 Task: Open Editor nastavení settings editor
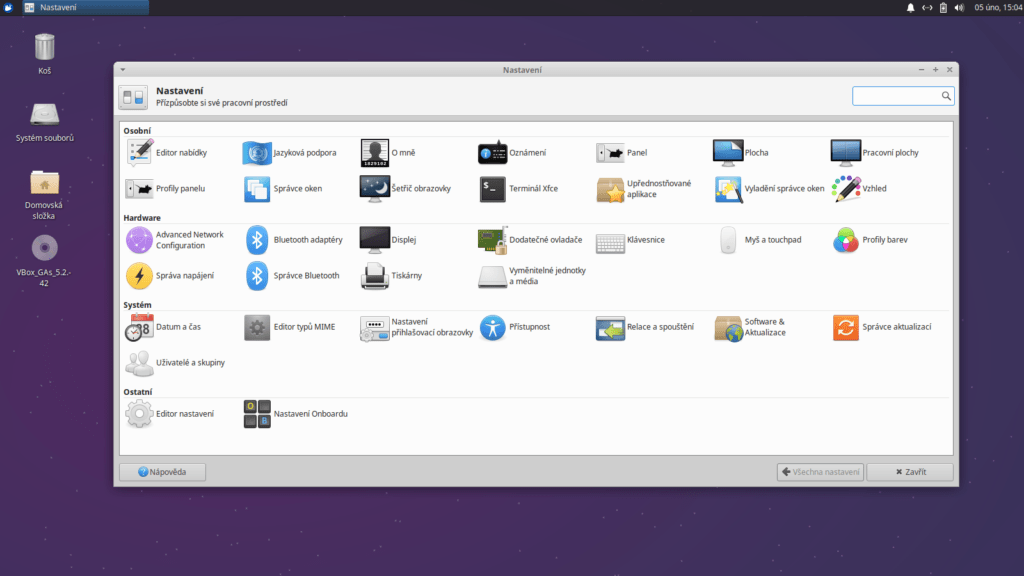pyautogui.click(x=170, y=414)
